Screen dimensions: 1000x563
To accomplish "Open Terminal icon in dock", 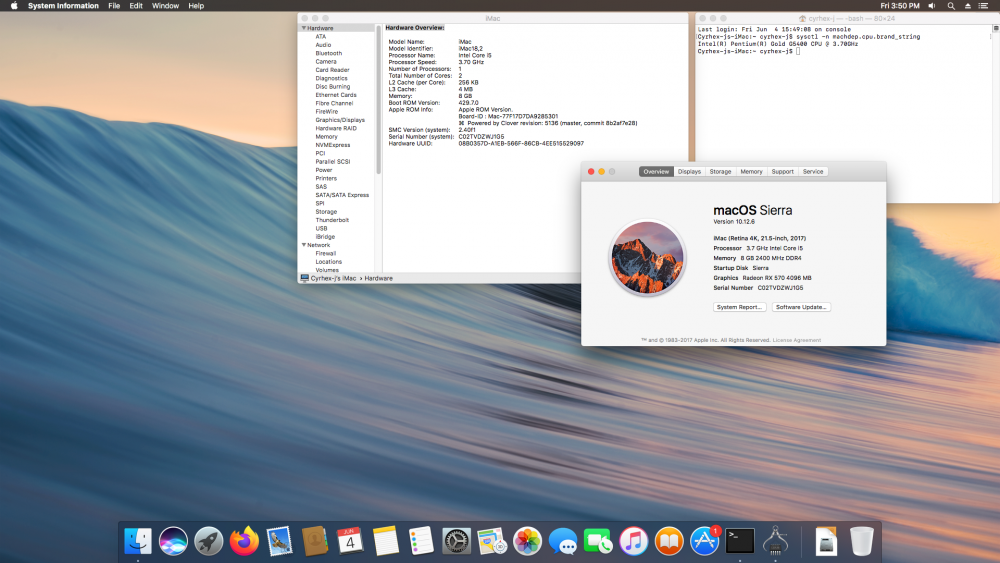I will pos(740,541).
